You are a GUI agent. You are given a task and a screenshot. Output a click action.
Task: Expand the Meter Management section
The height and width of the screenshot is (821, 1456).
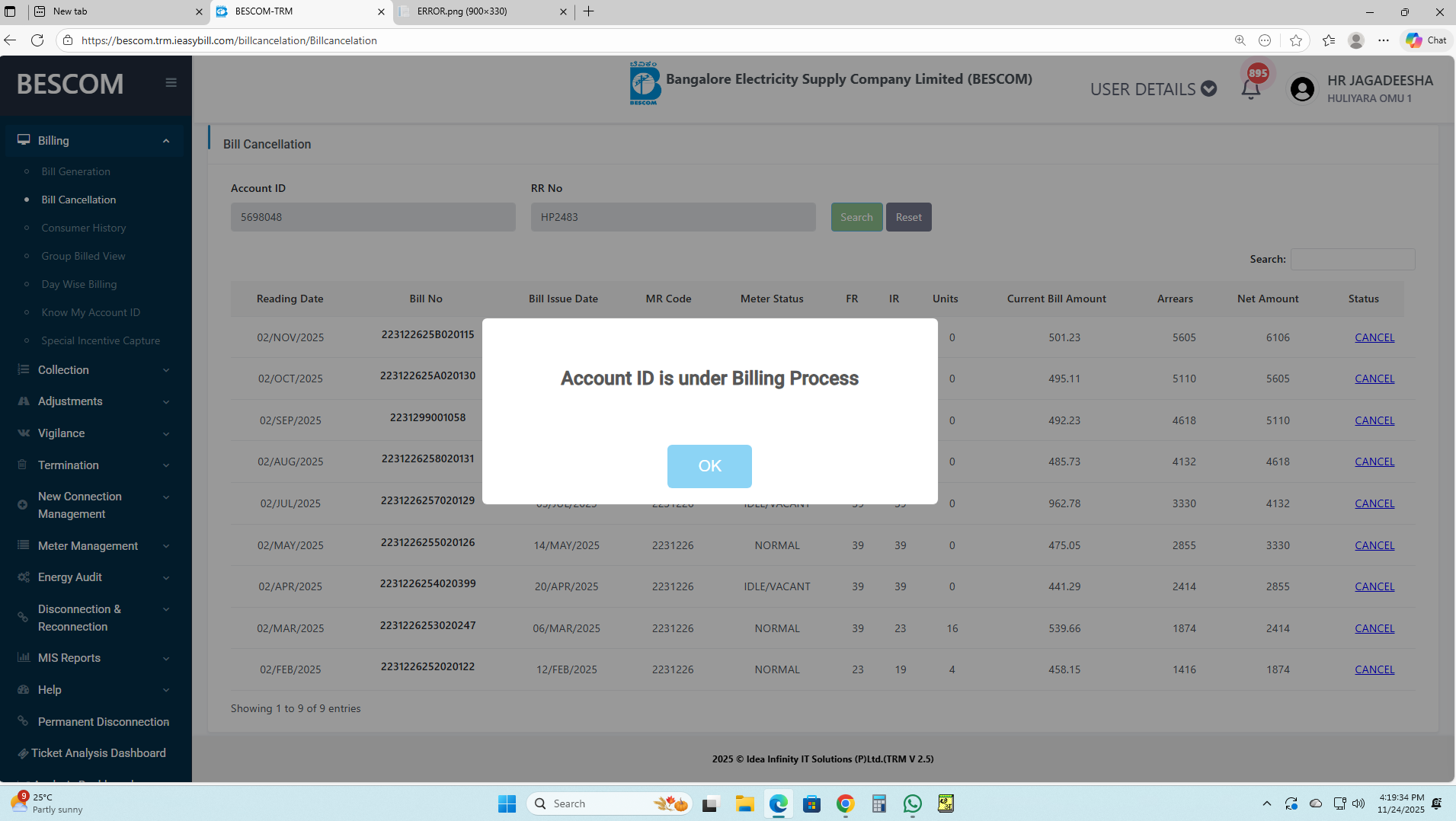(x=94, y=545)
